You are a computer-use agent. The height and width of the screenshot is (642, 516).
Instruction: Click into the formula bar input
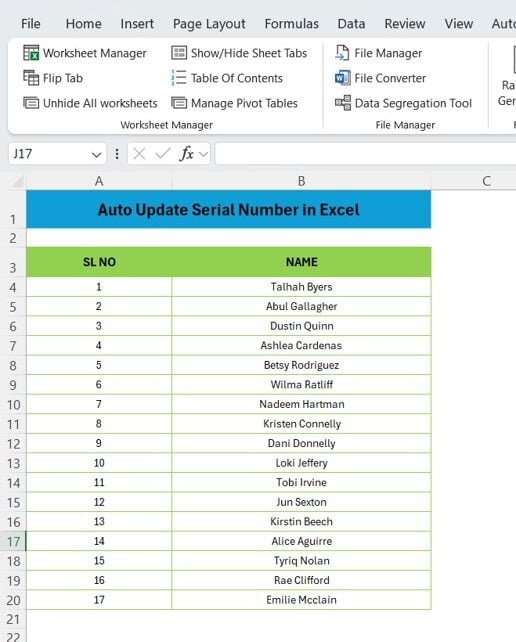pos(365,154)
